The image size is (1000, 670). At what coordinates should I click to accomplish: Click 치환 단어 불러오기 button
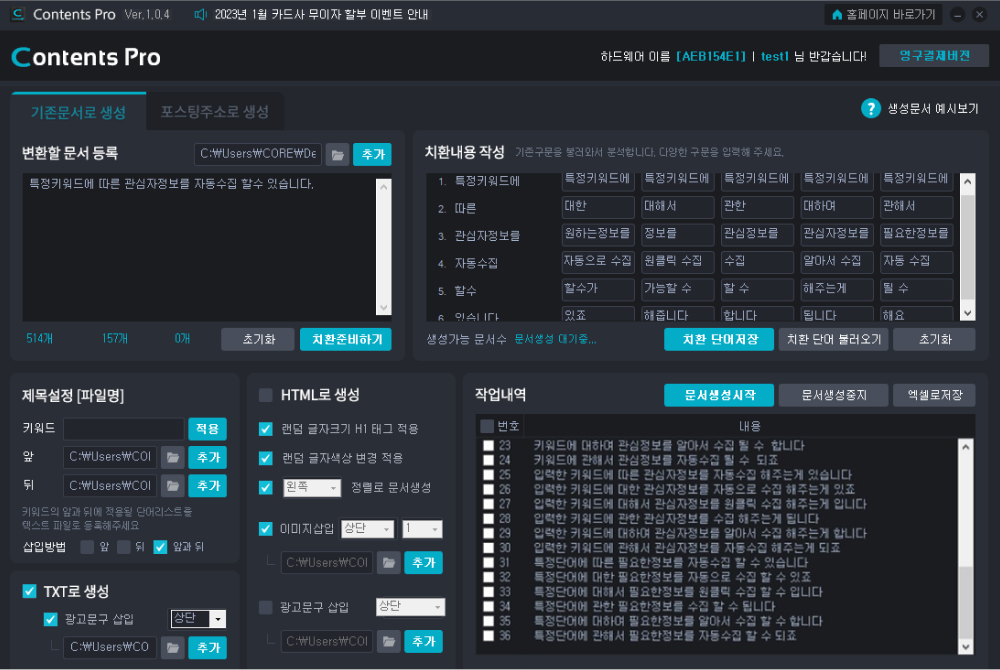834,340
